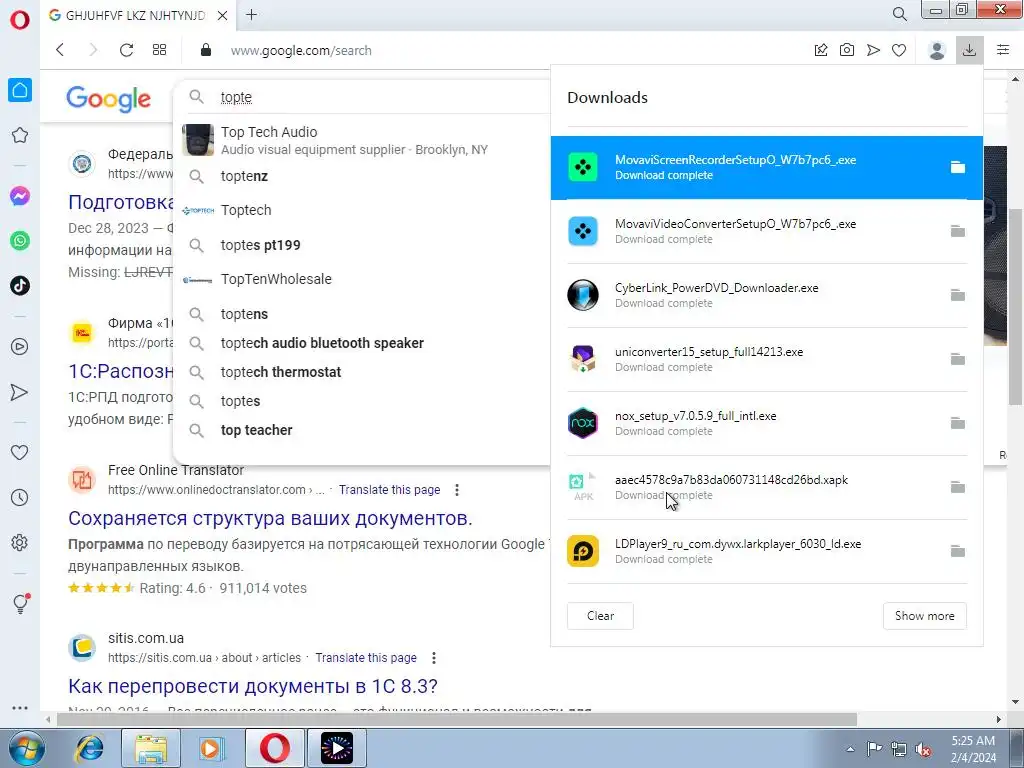Click the page edit/pinboard icon in address bar
The height and width of the screenshot is (768, 1024).
[821, 50]
